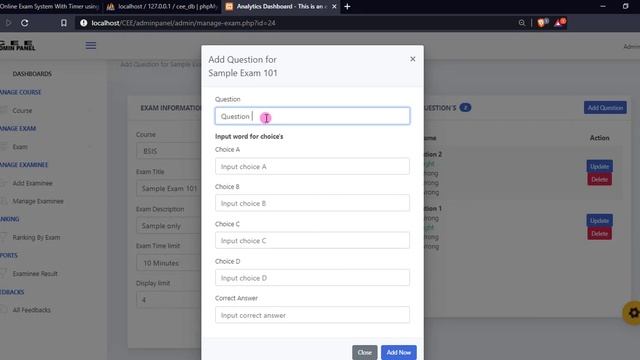Click the Course field showing BSIS
Viewport: 640px width, 360px height.
169,151
